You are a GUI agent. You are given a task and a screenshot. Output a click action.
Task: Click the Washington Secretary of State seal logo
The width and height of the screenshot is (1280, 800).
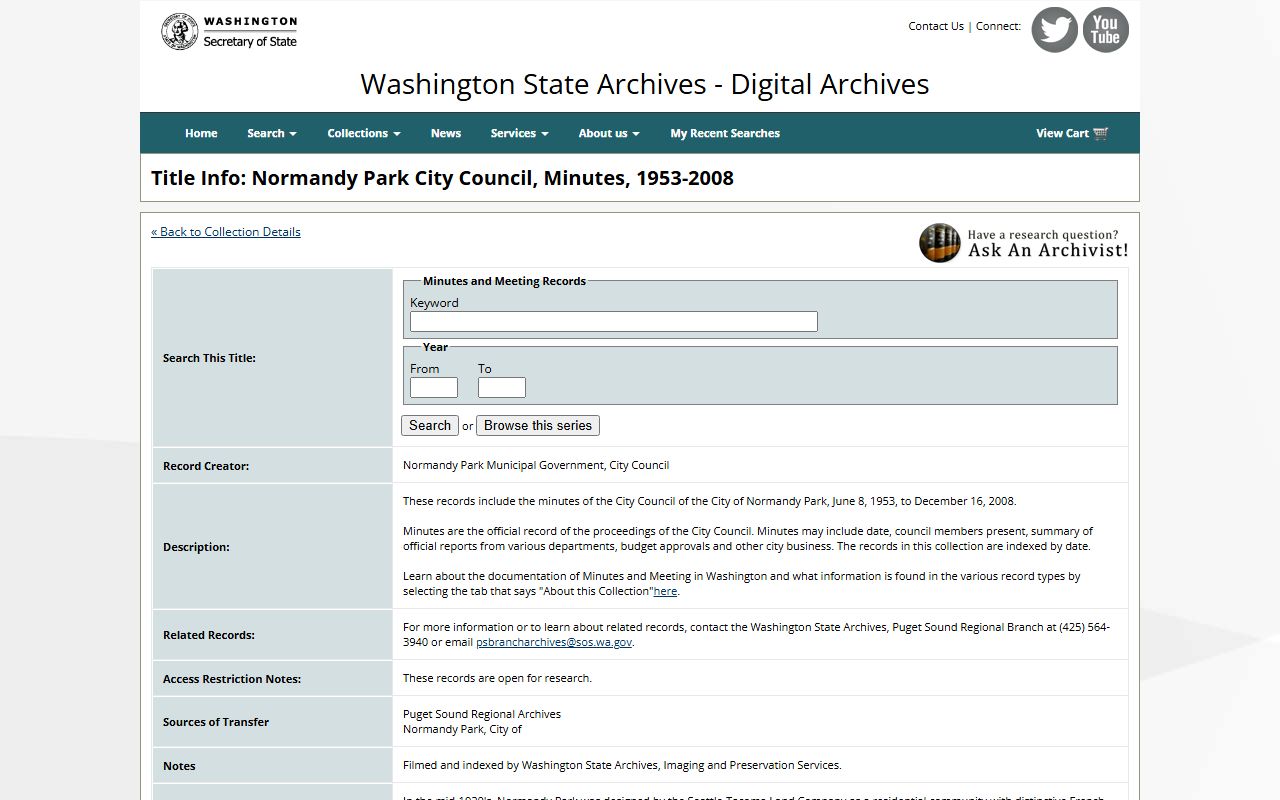pos(179,32)
